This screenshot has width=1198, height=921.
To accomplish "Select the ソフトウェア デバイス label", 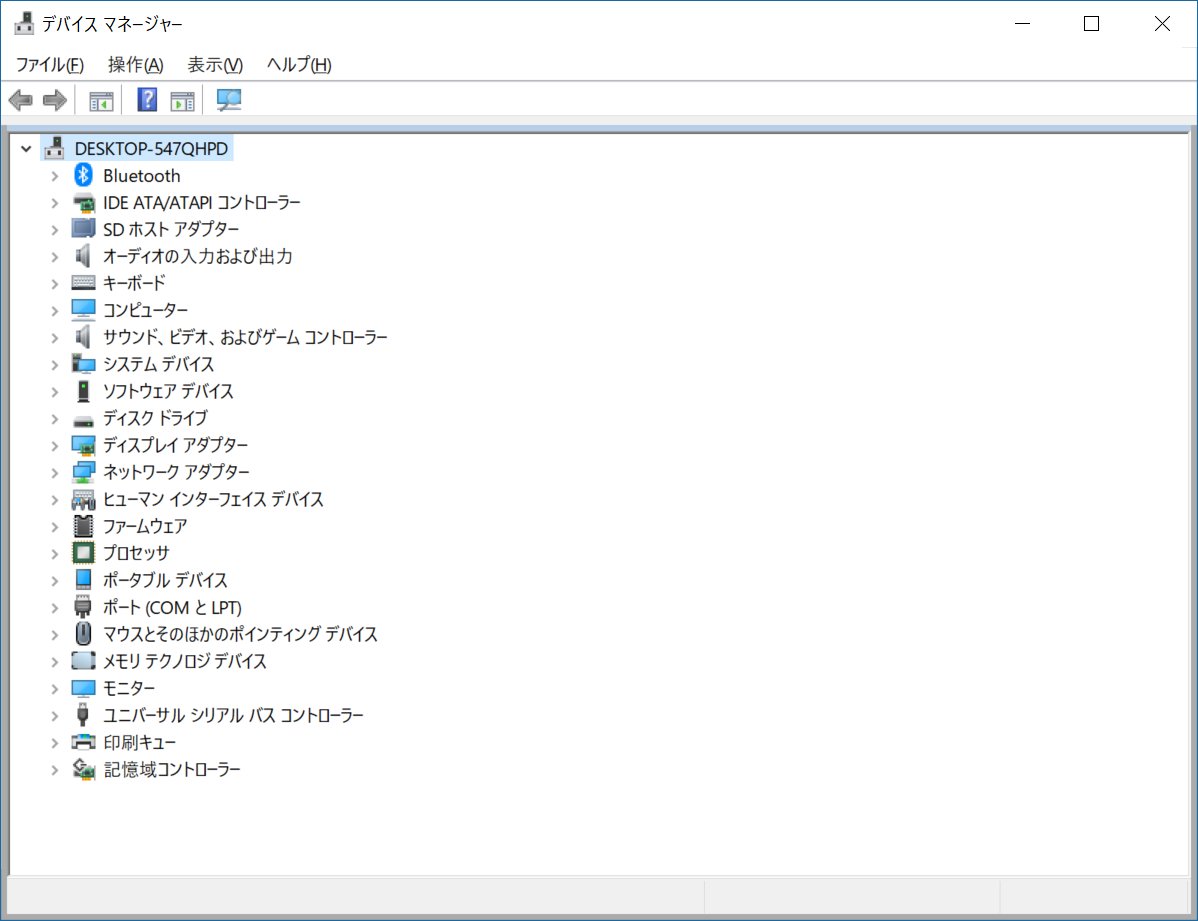I will [168, 391].
